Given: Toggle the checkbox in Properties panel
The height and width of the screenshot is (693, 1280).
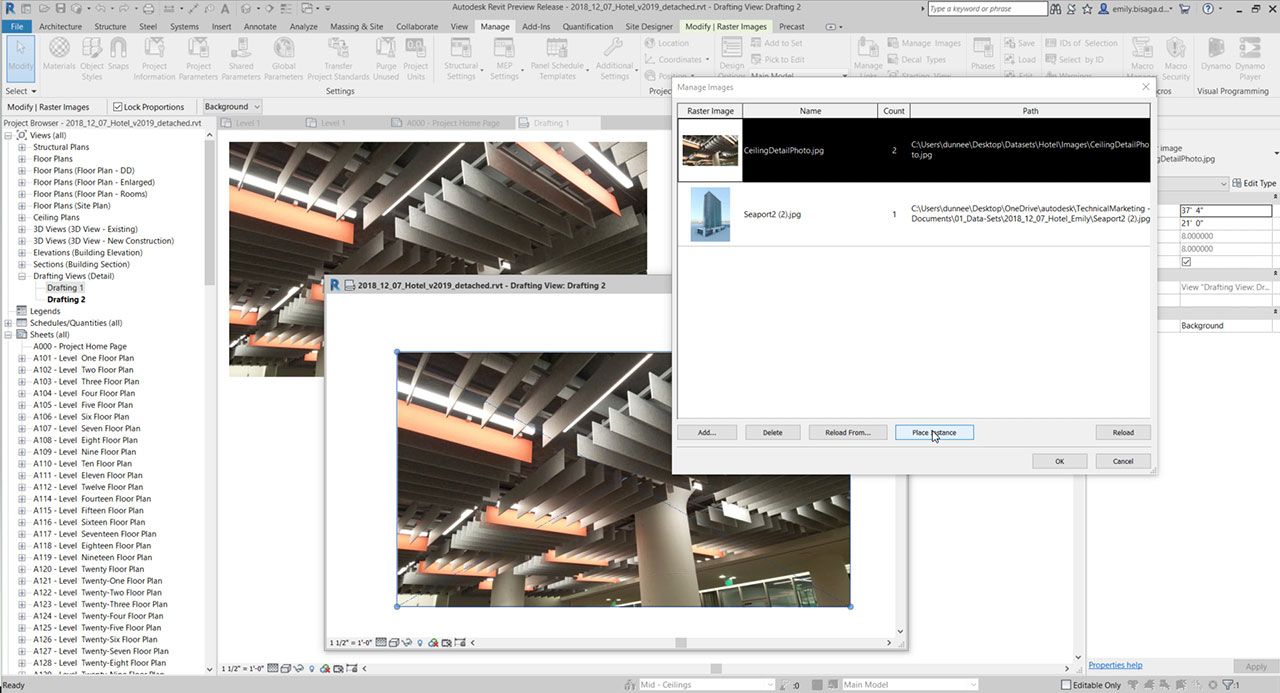Looking at the screenshot, I should click(x=1186, y=262).
